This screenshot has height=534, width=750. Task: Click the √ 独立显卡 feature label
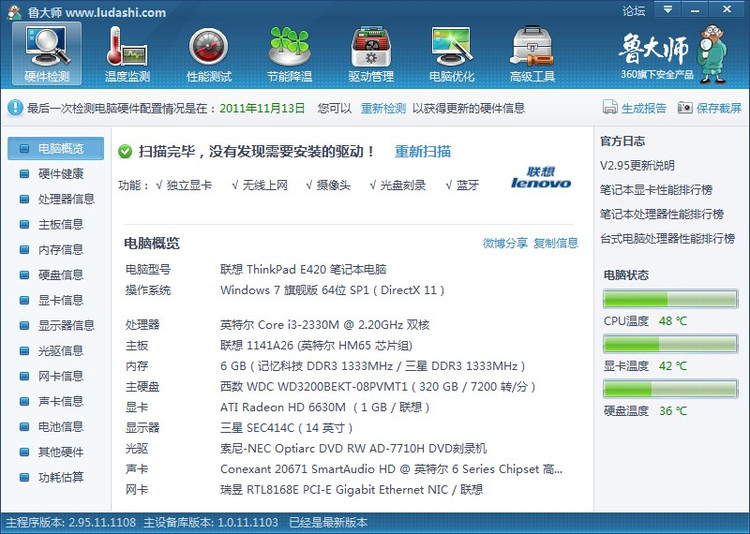pyautogui.click(x=184, y=185)
